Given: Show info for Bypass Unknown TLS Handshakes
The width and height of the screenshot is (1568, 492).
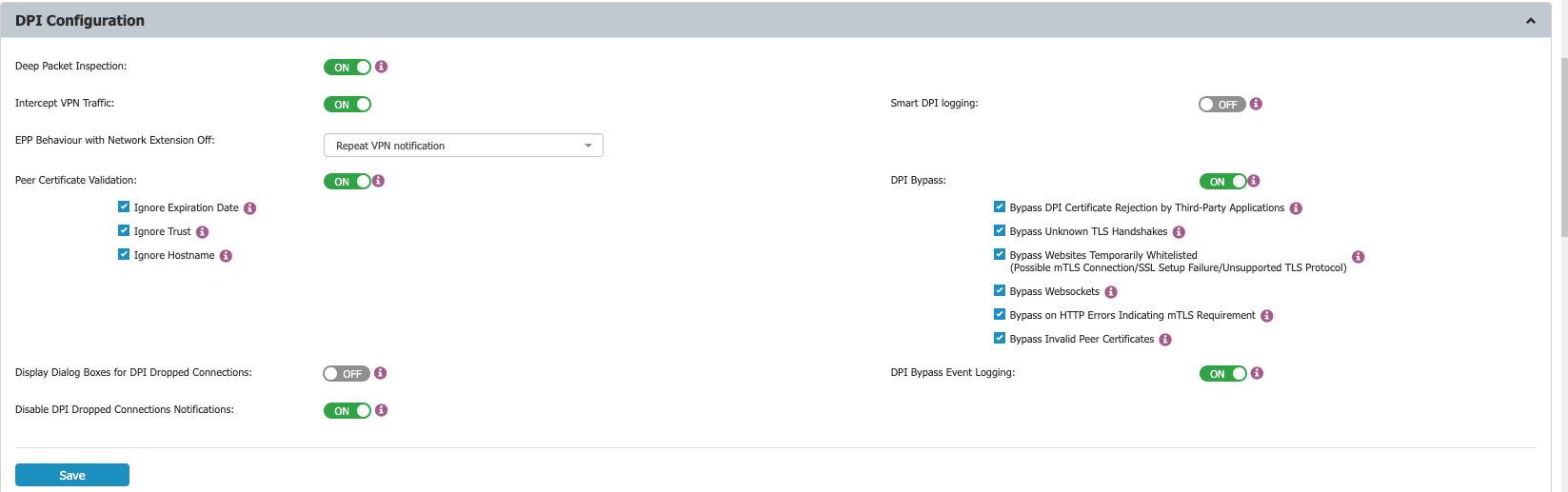Looking at the screenshot, I should (x=1179, y=232).
